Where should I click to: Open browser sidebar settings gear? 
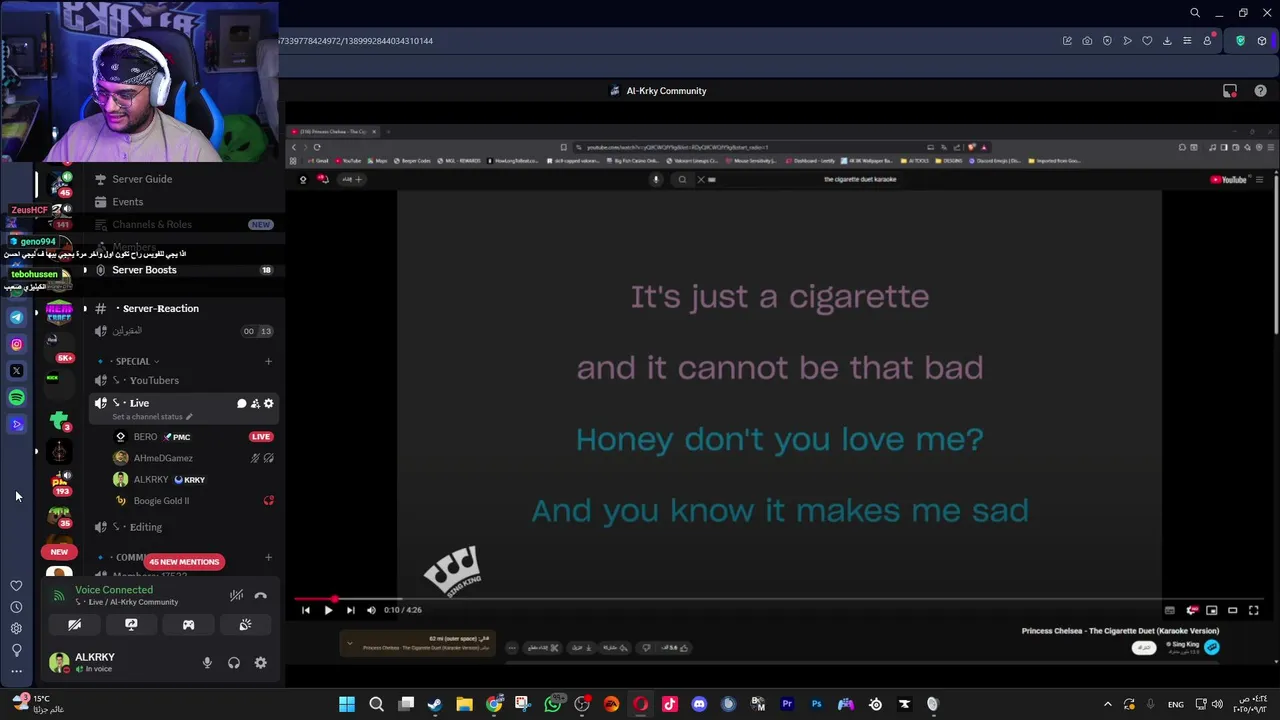click(x=16, y=628)
